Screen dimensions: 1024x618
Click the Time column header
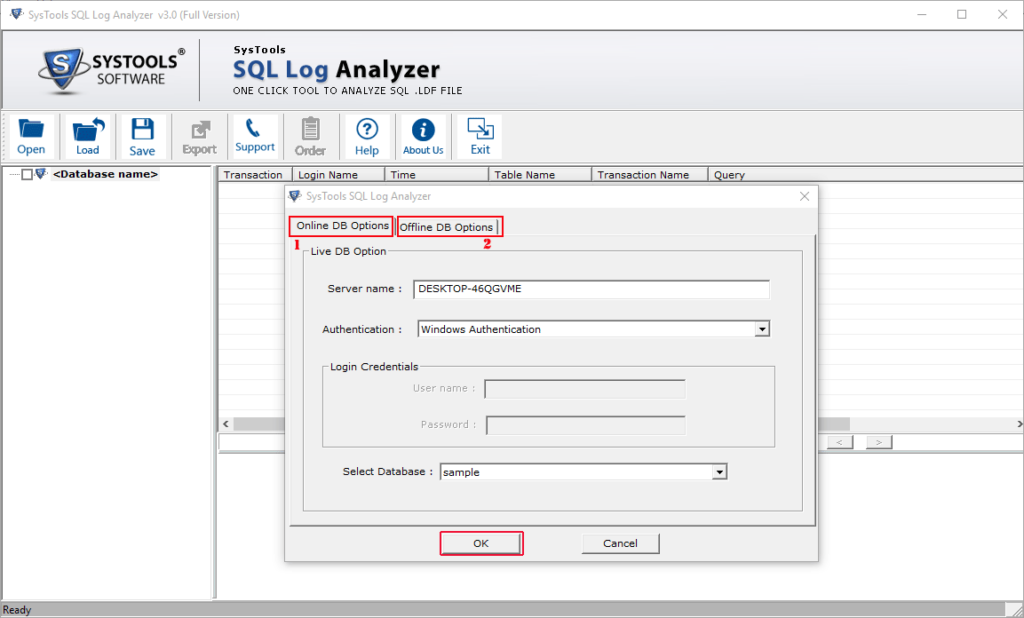point(437,174)
